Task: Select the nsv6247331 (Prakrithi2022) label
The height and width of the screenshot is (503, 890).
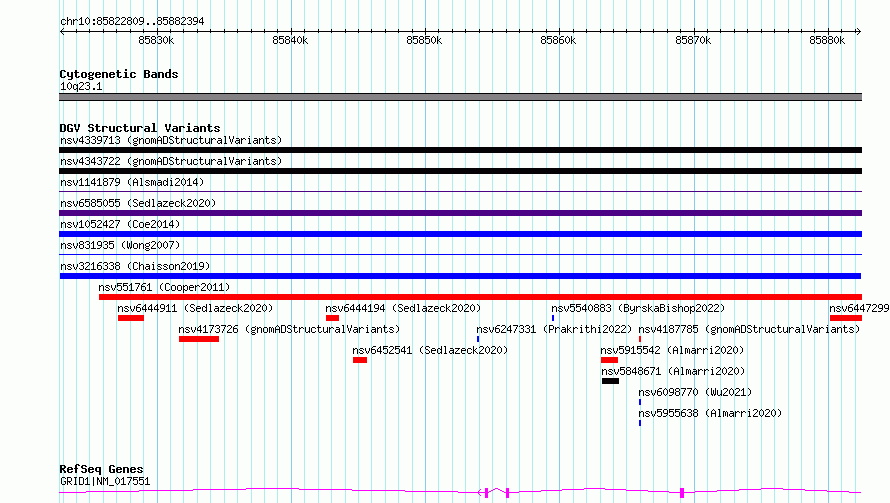Action: tap(554, 329)
